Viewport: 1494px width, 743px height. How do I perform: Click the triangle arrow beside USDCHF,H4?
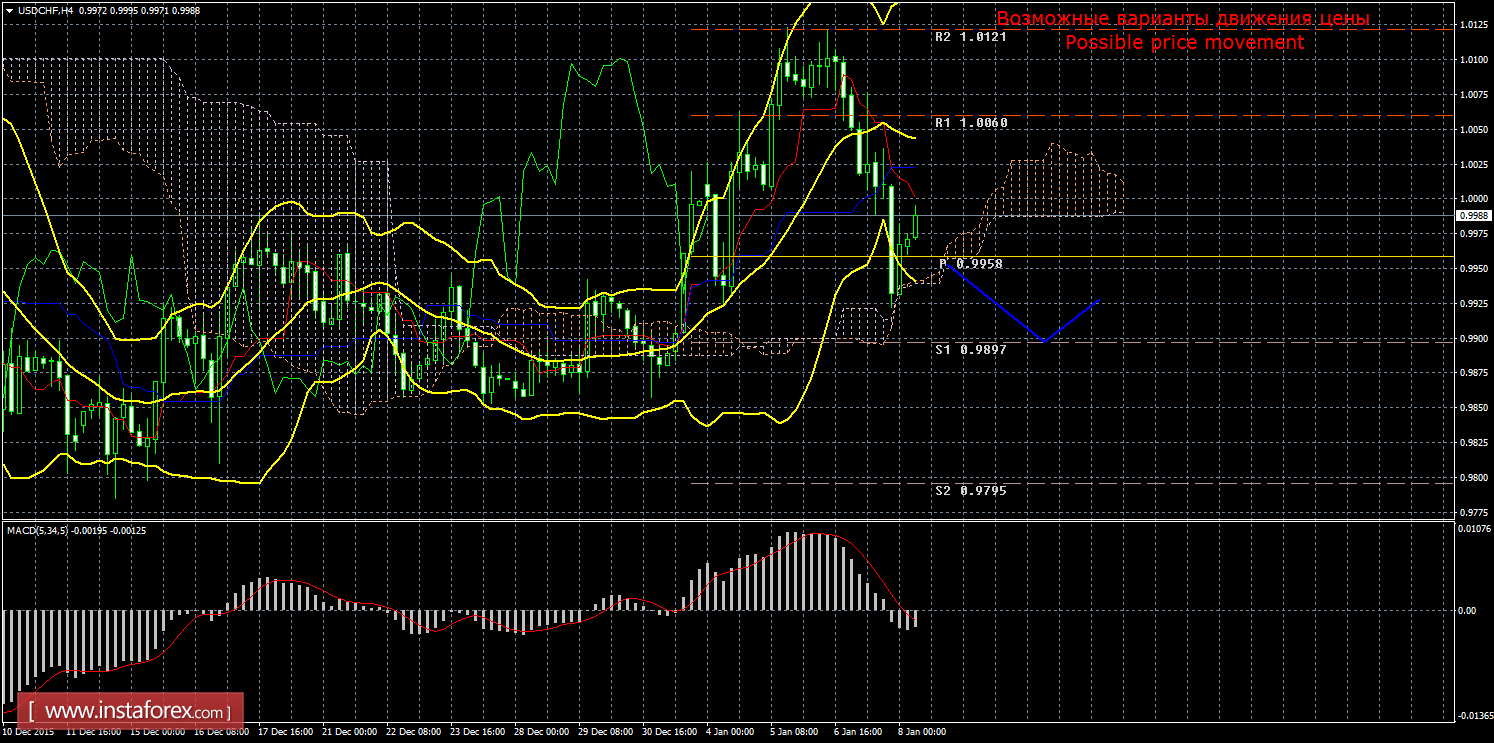pos(8,10)
